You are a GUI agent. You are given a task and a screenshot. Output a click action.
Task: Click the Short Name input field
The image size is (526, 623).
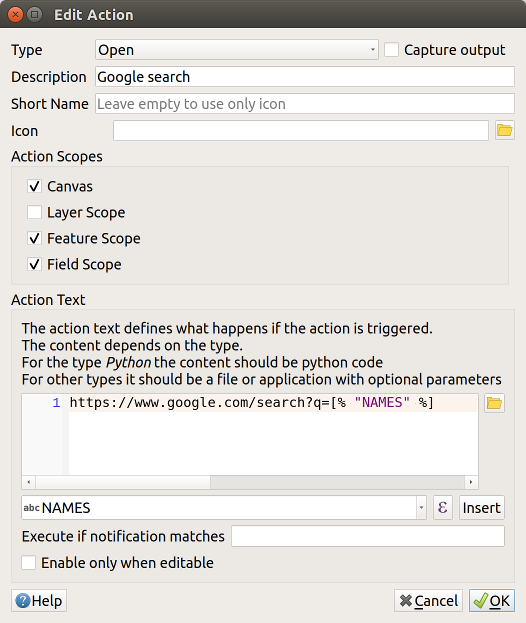tap(305, 104)
